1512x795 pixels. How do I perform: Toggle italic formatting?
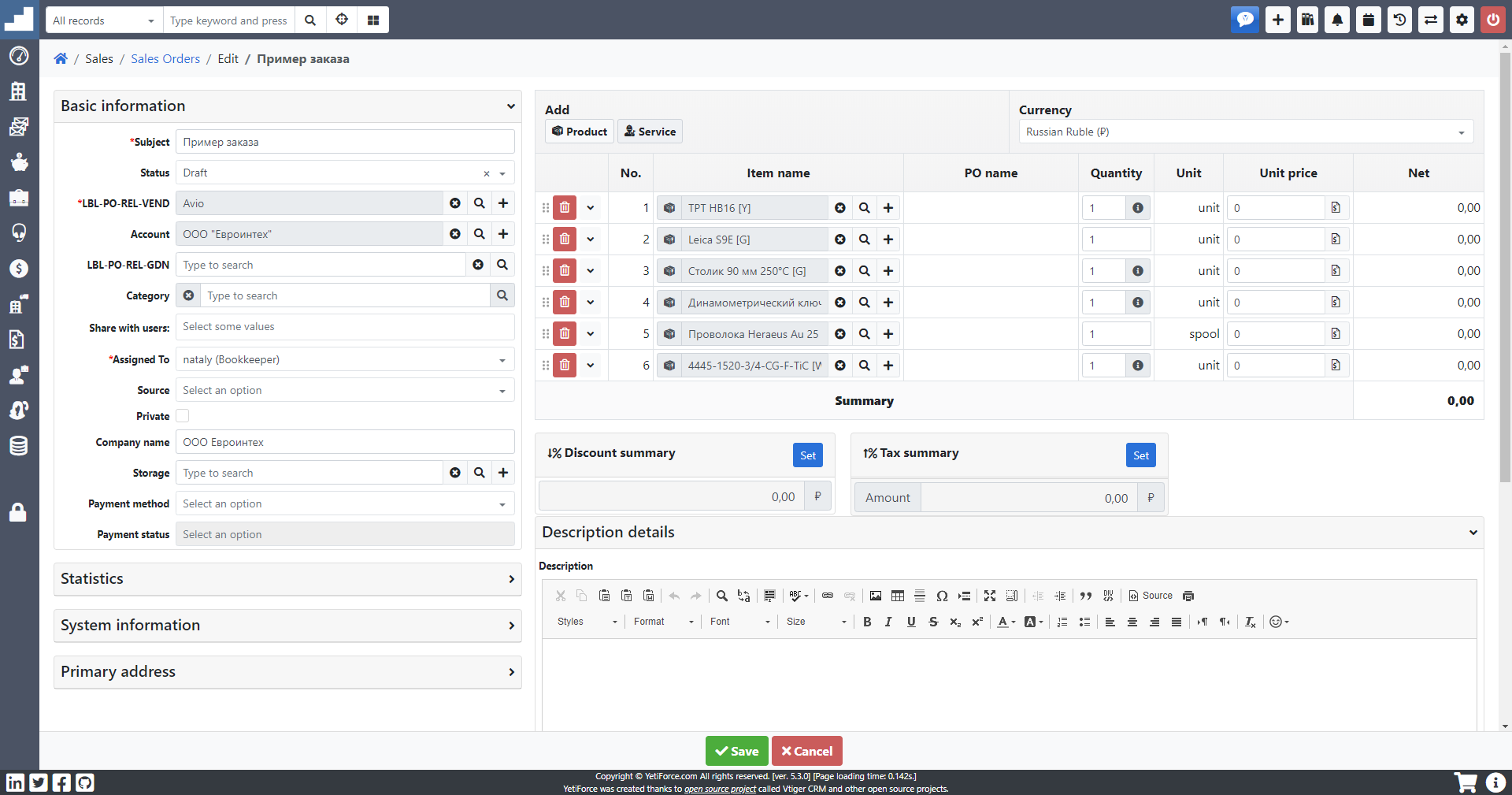[x=888, y=622]
